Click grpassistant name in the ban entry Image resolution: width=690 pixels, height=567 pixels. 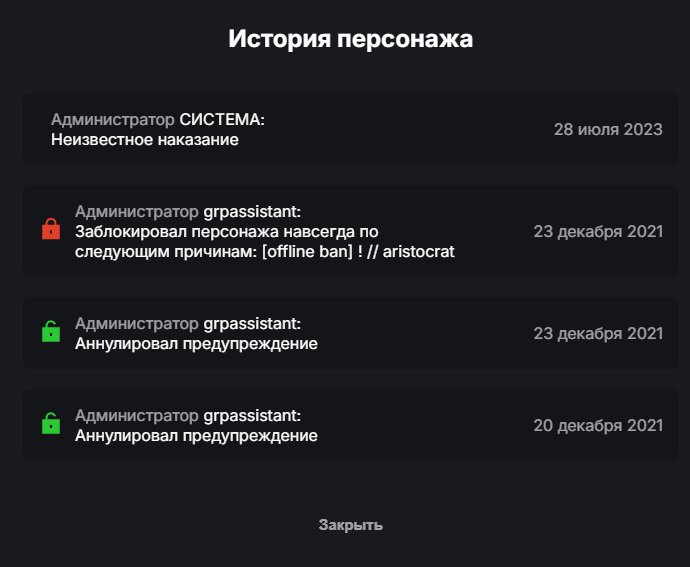252,212
